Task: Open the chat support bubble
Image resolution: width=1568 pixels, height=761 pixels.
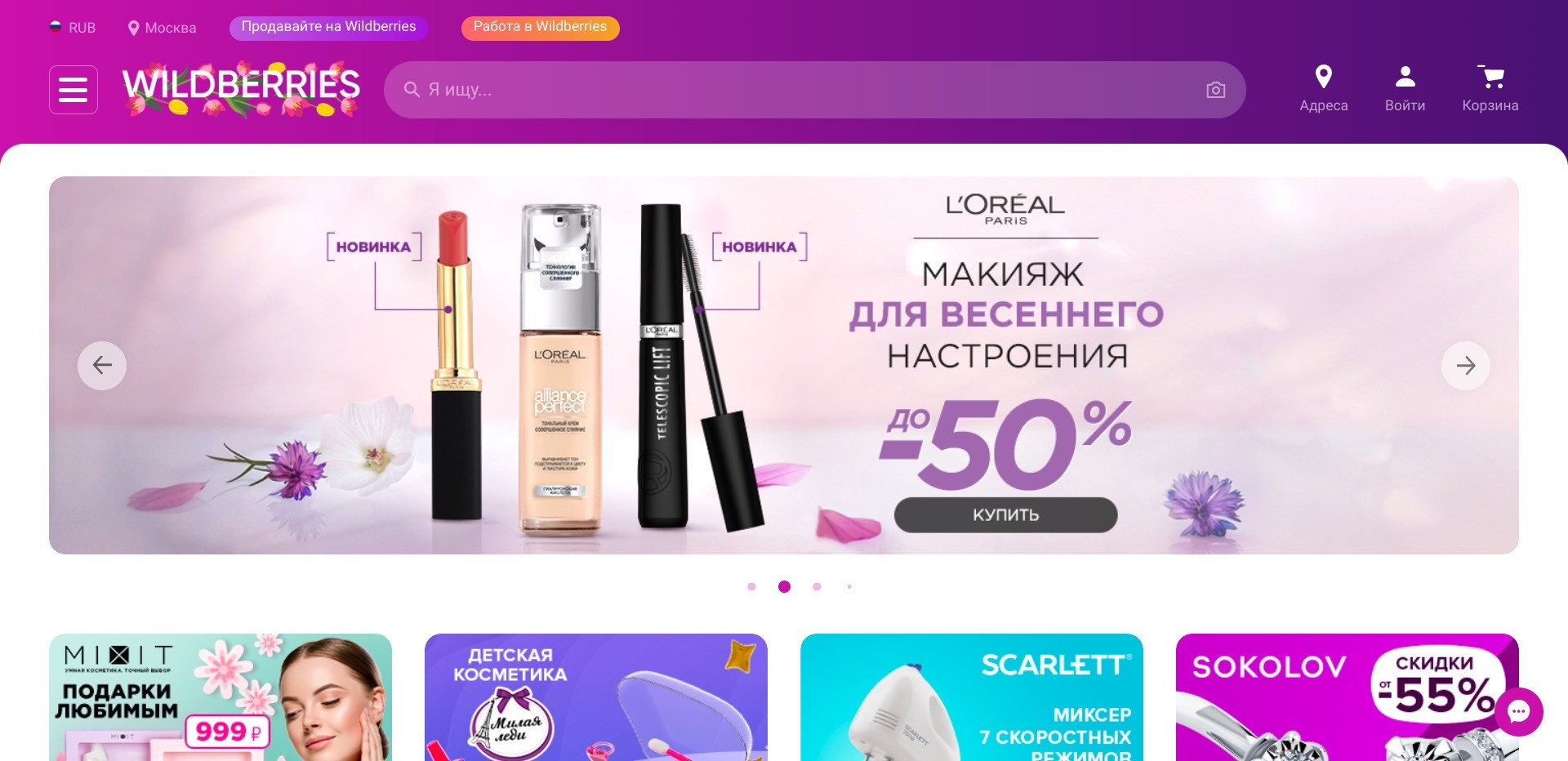Action: [1518, 712]
